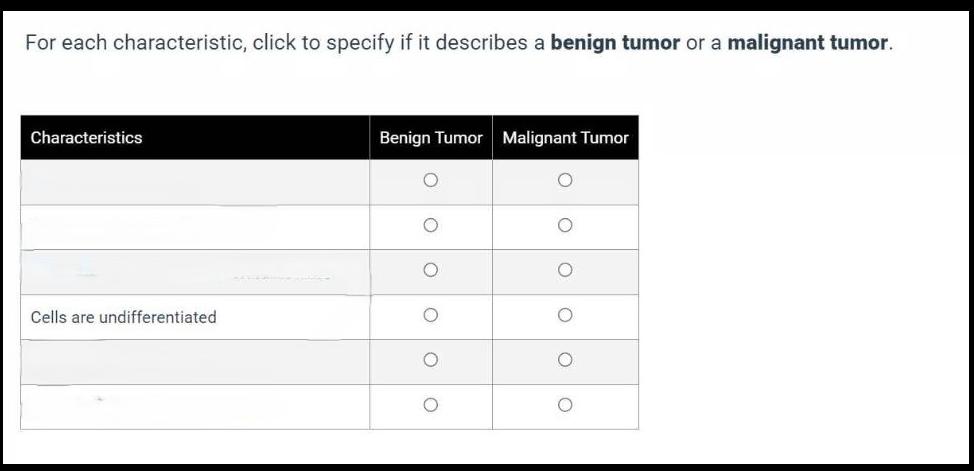Click the empty first characteristic cell
The height and width of the screenshot is (471, 974).
point(195,182)
